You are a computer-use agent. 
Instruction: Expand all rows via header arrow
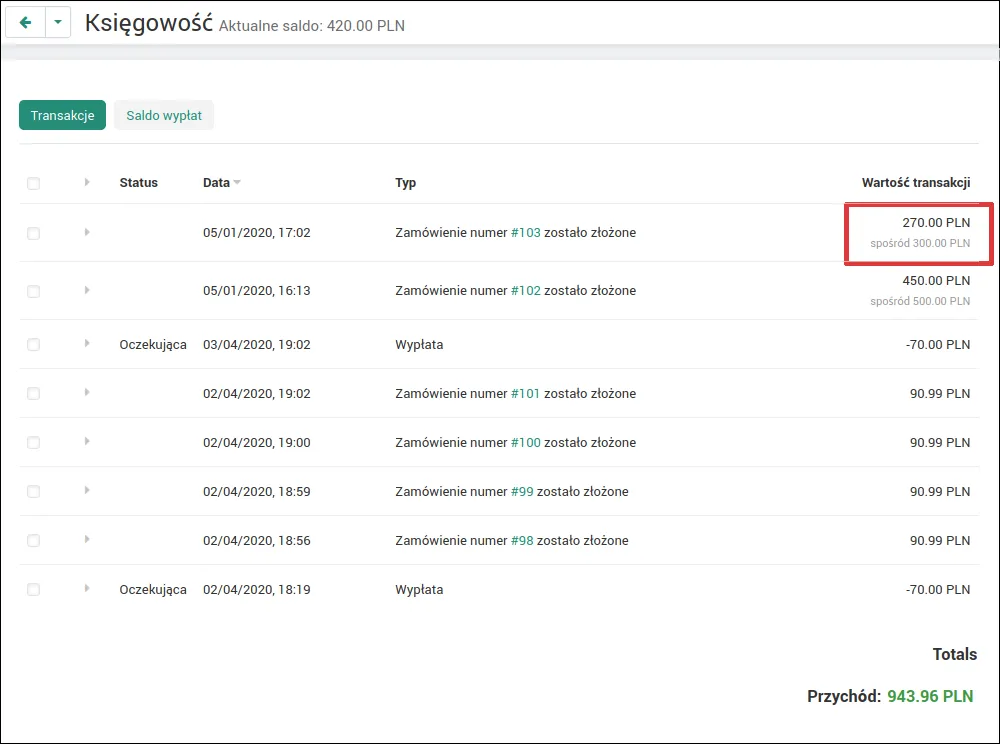click(x=87, y=182)
